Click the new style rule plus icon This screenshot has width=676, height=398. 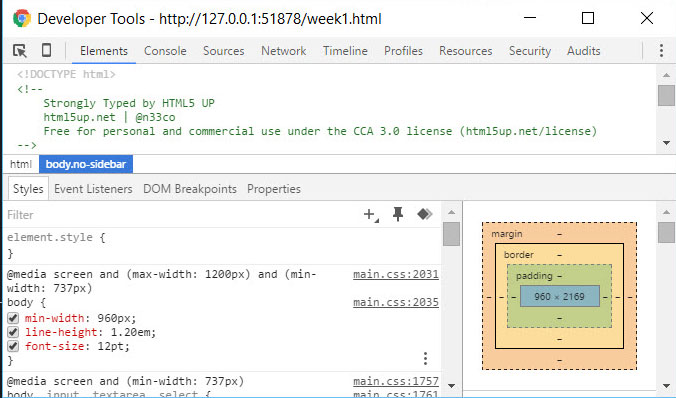click(371, 214)
